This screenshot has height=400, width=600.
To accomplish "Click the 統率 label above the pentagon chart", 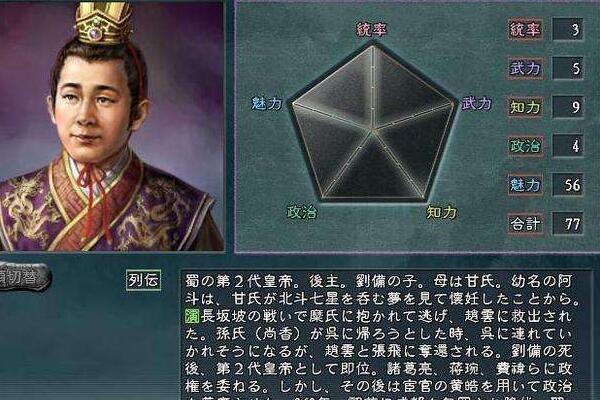I will (x=371, y=29).
